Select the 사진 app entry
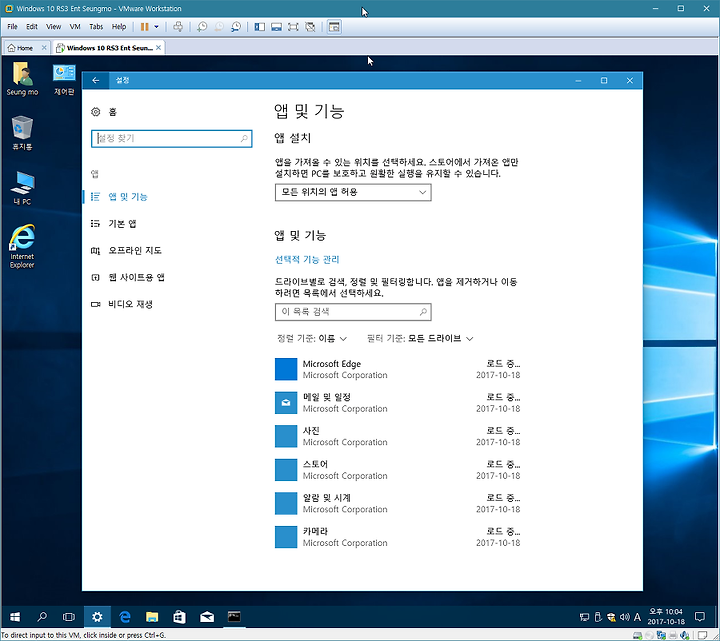This screenshot has width=720, height=641. point(398,436)
